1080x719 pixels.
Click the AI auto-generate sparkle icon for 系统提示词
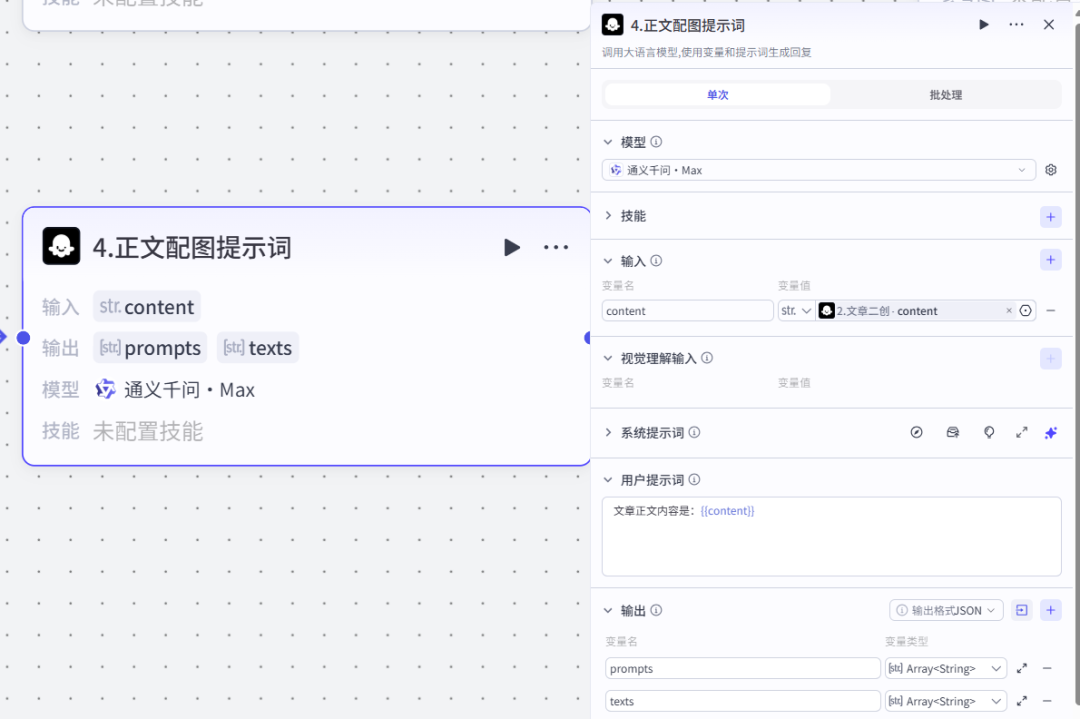tap(1050, 432)
